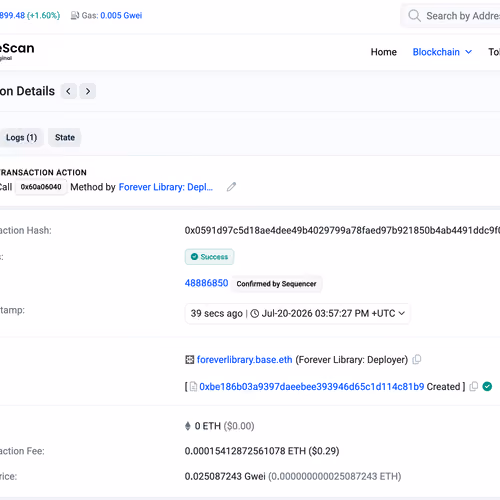
Task: Click the search magnifier icon
Action: click(x=414, y=16)
